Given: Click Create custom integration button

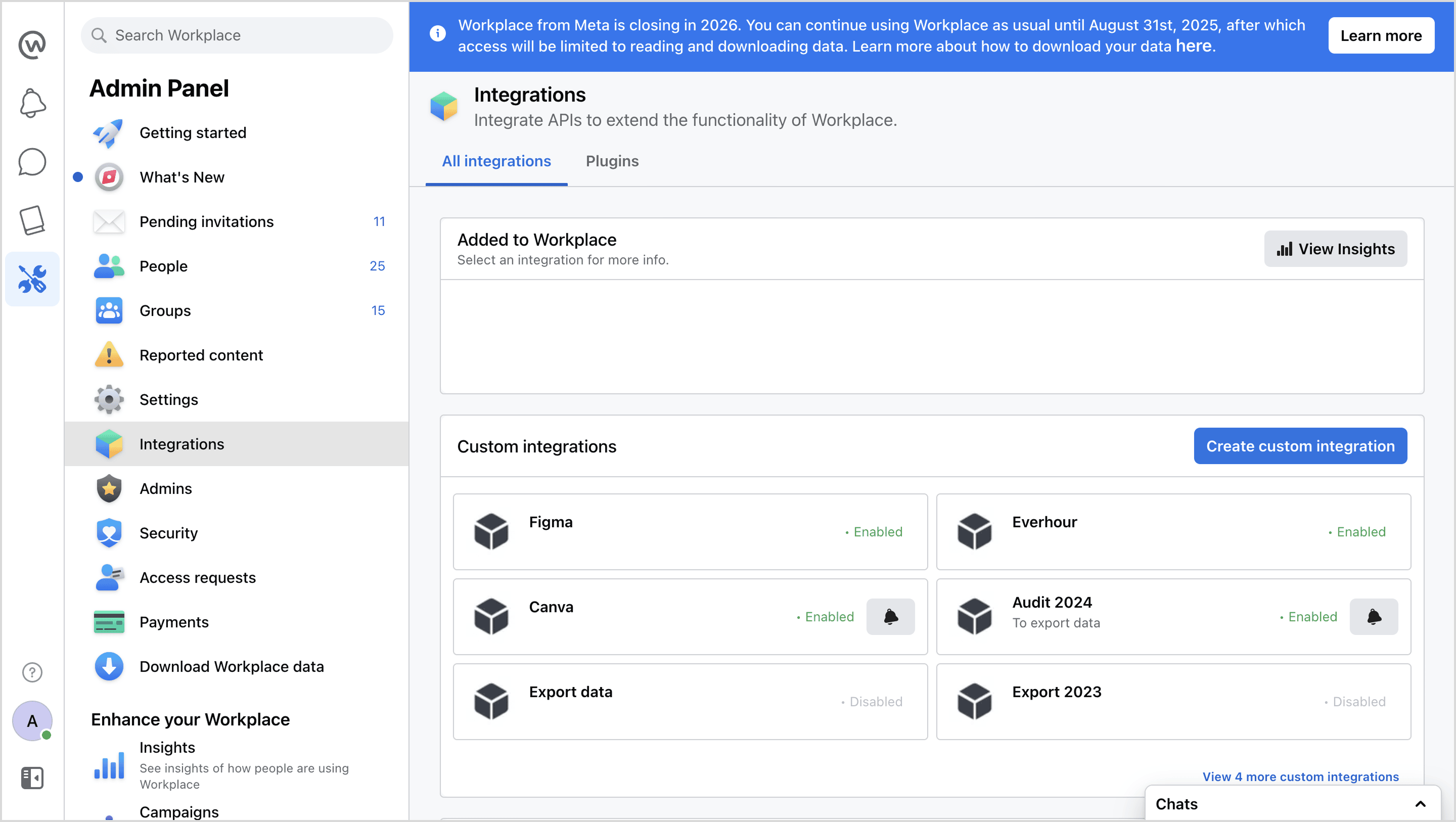Looking at the screenshot, I should (1300, 446).
